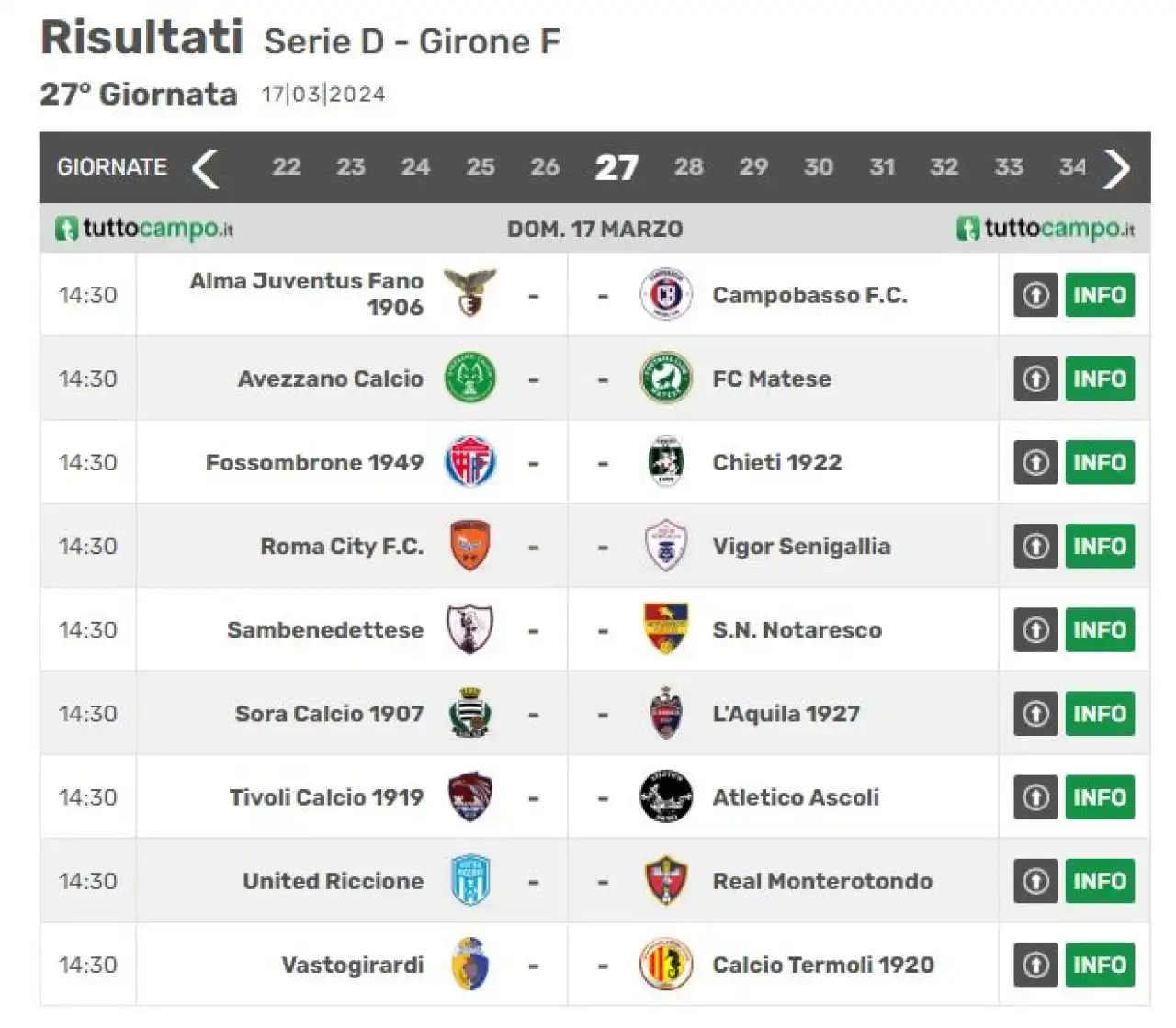The width and height of the screenshot is (1176, 1028).
Task: Switch to giornata 28
Action: 688,167
